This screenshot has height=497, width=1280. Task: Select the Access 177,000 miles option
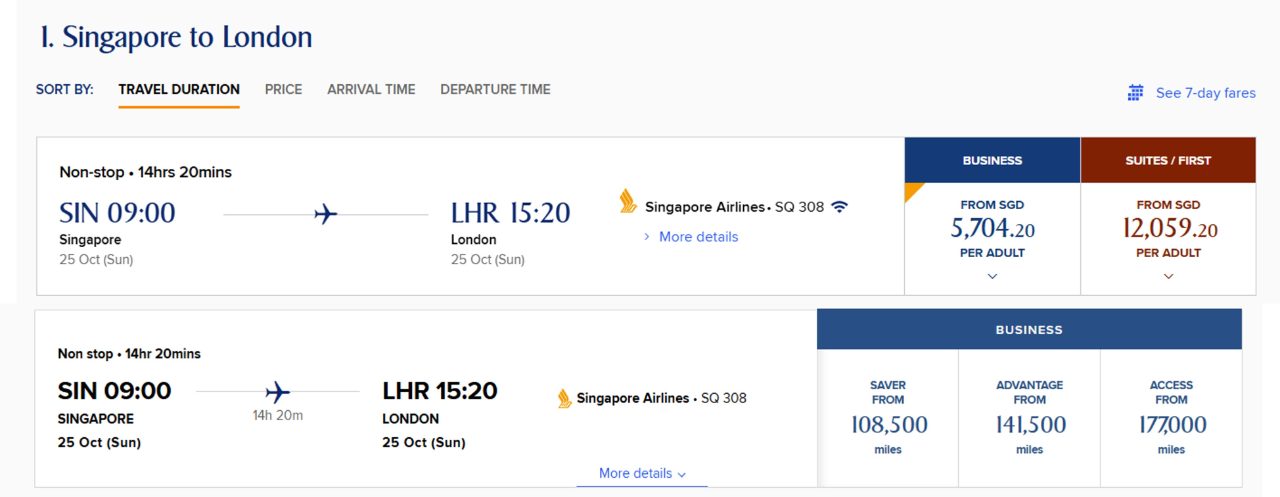point(1171,417)
